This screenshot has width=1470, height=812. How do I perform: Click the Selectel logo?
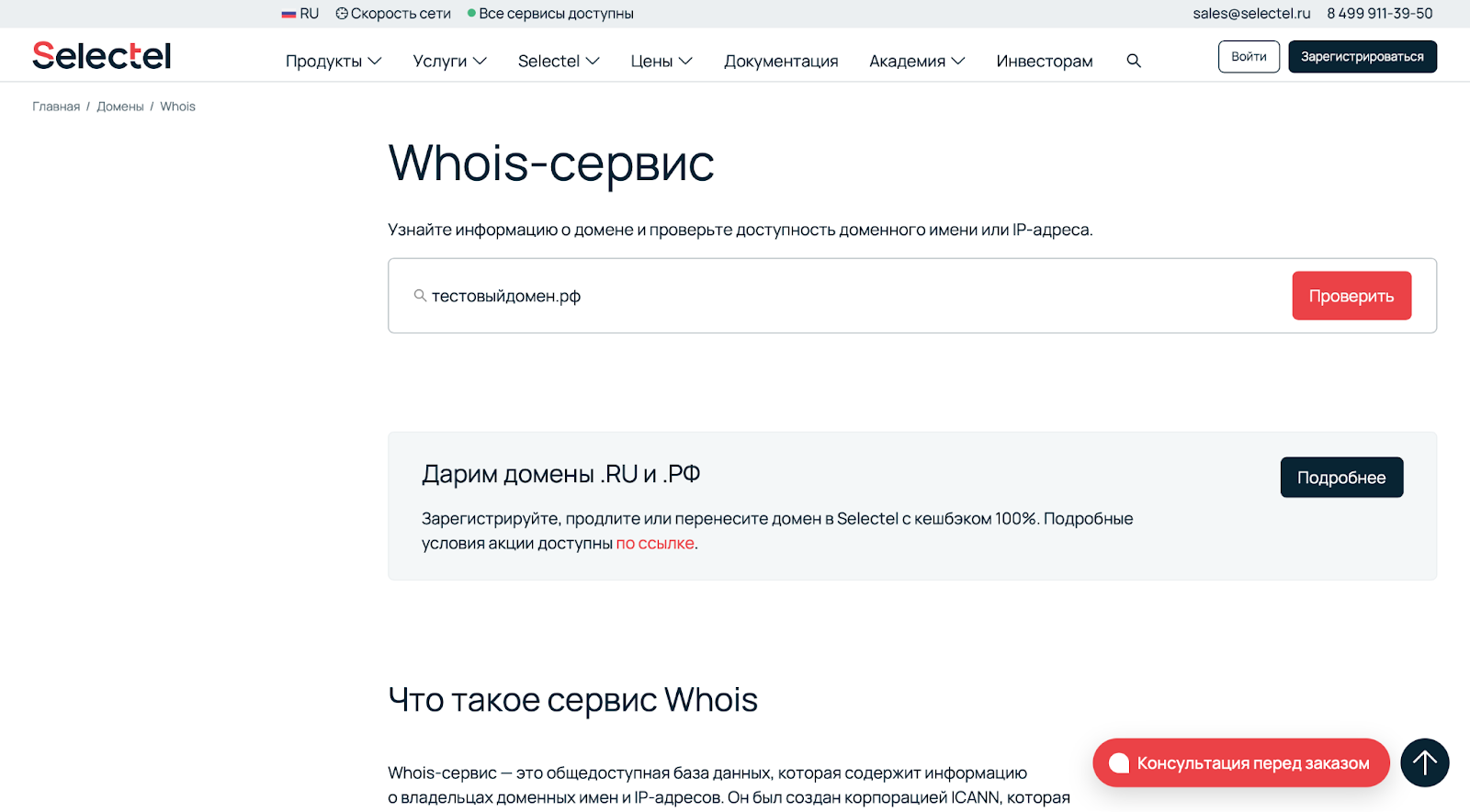coord(102,56)
